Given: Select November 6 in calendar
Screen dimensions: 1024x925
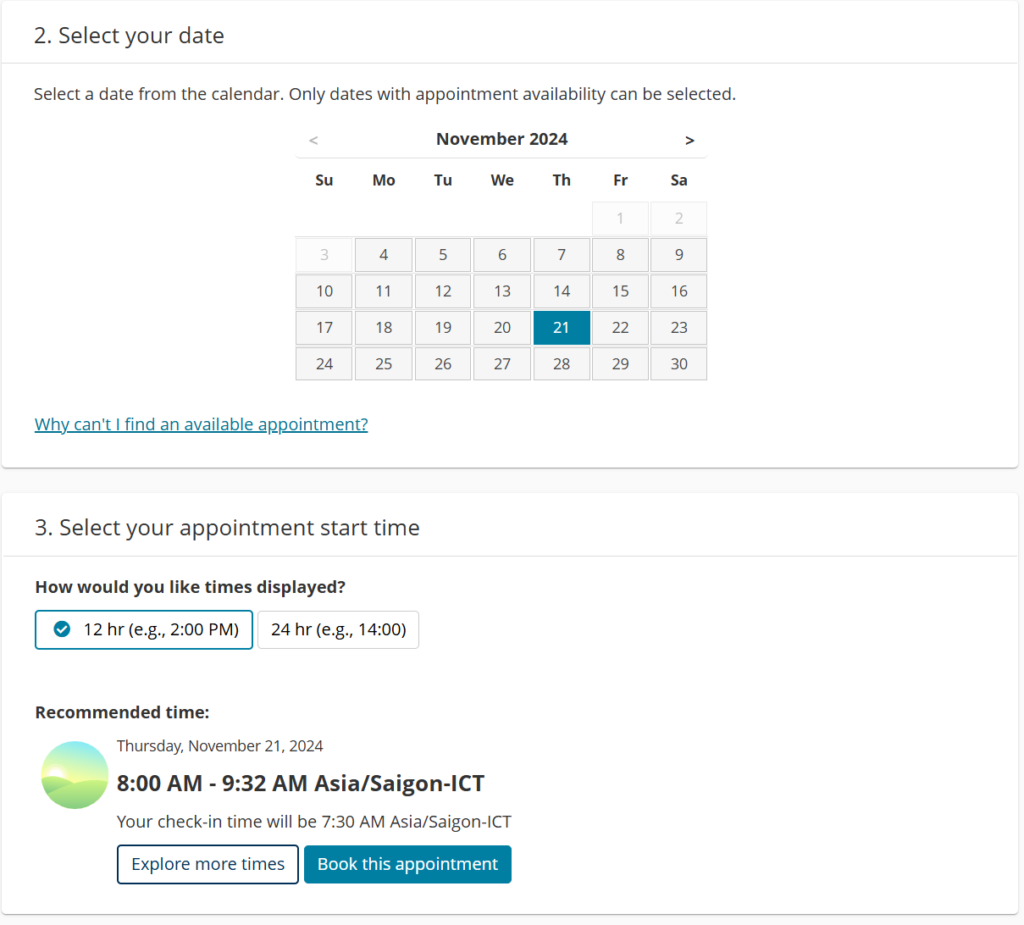Looking at the screenshot, I should coord(502,255).
